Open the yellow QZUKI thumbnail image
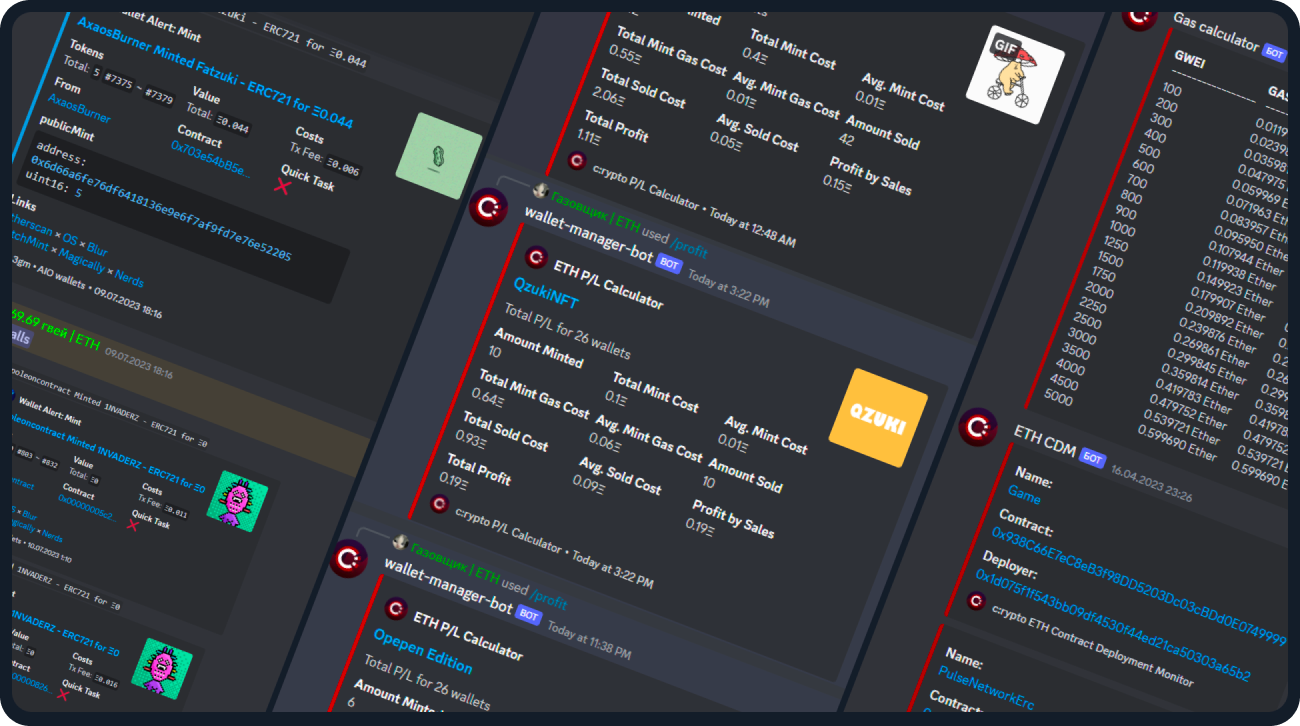The height and width of the screenshot is (726, 1300). pos(878,418)
